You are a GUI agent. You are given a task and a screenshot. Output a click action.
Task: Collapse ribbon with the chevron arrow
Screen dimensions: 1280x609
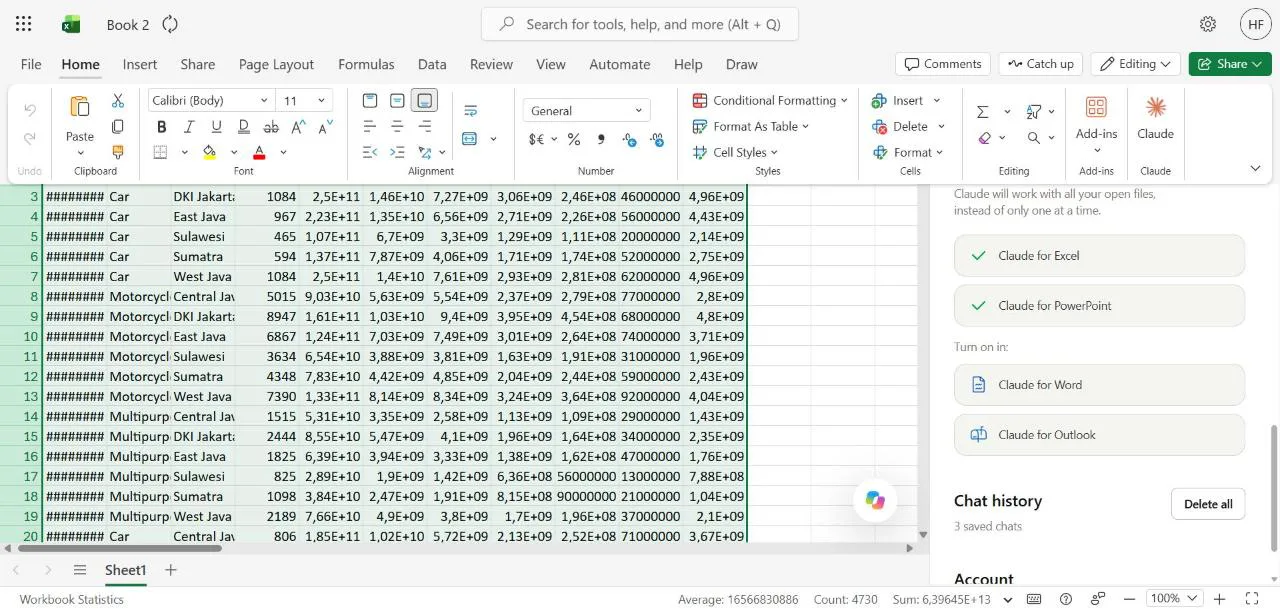tap(1255, 168)
